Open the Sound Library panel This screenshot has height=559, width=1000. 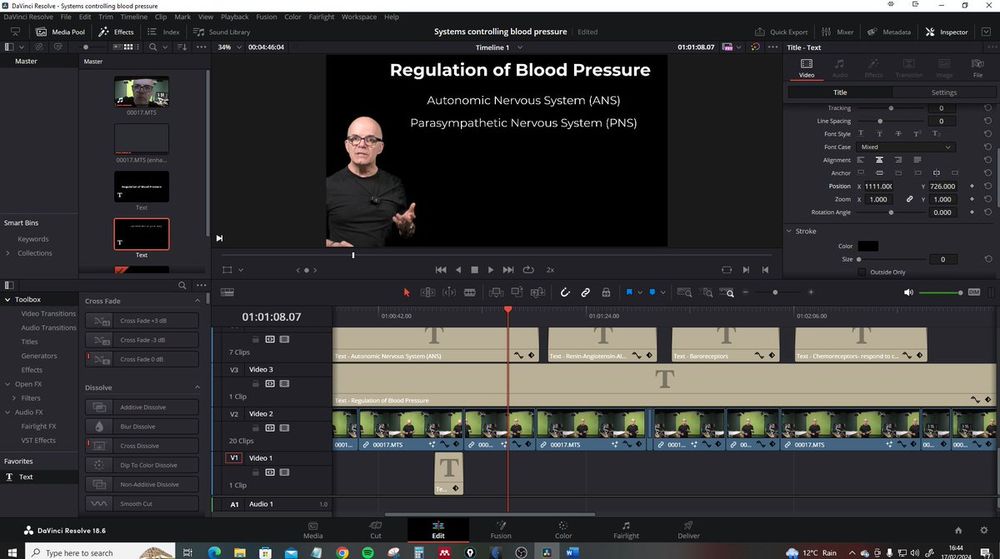(223, 32)
